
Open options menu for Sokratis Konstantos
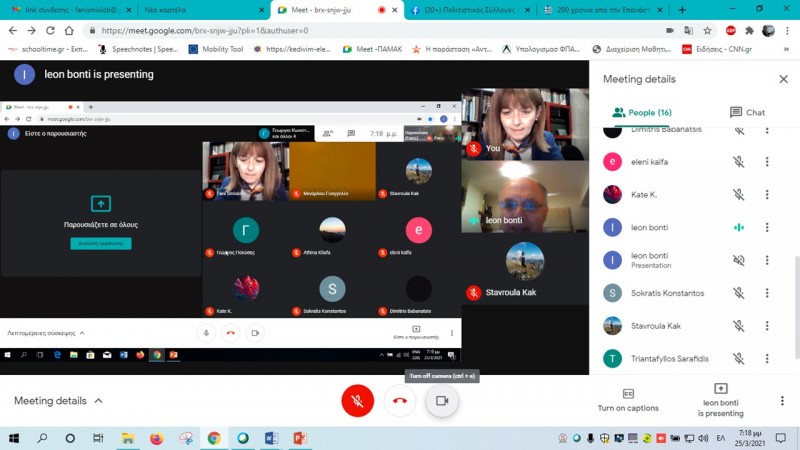tap(767, 293)
